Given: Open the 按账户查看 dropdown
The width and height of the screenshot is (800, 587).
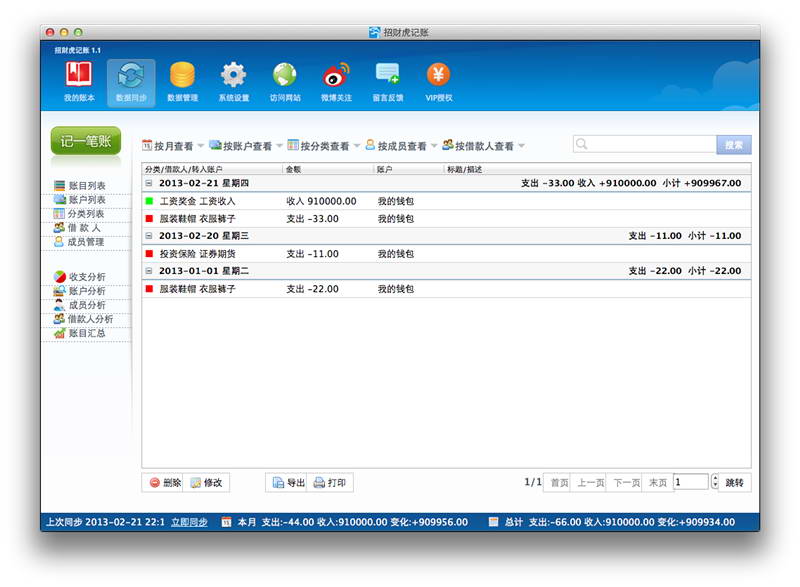Looking at the screenshot, I should pyautogui.click(x=246, y=146).
